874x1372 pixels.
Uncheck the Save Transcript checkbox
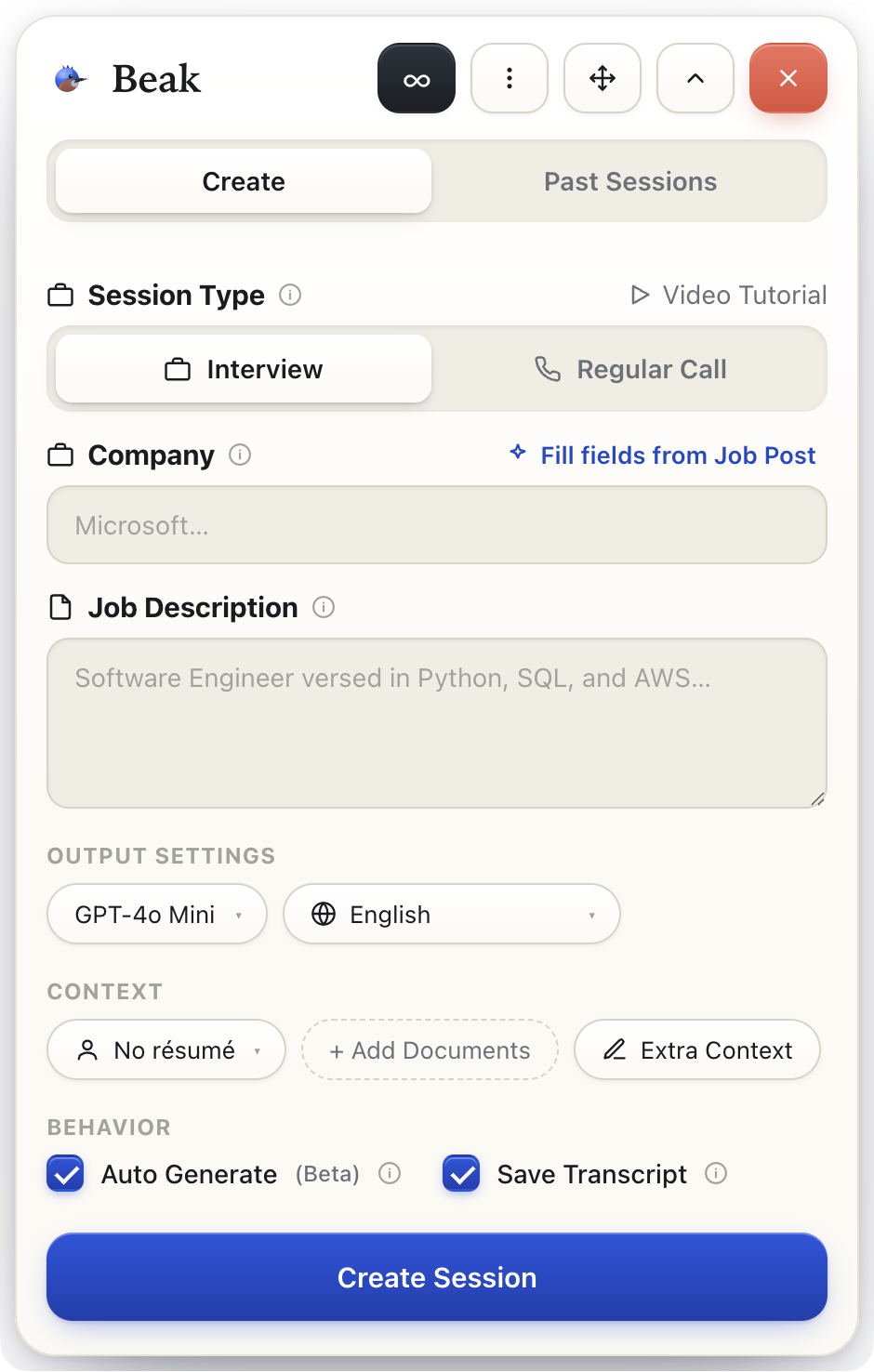coord(461,1173)
